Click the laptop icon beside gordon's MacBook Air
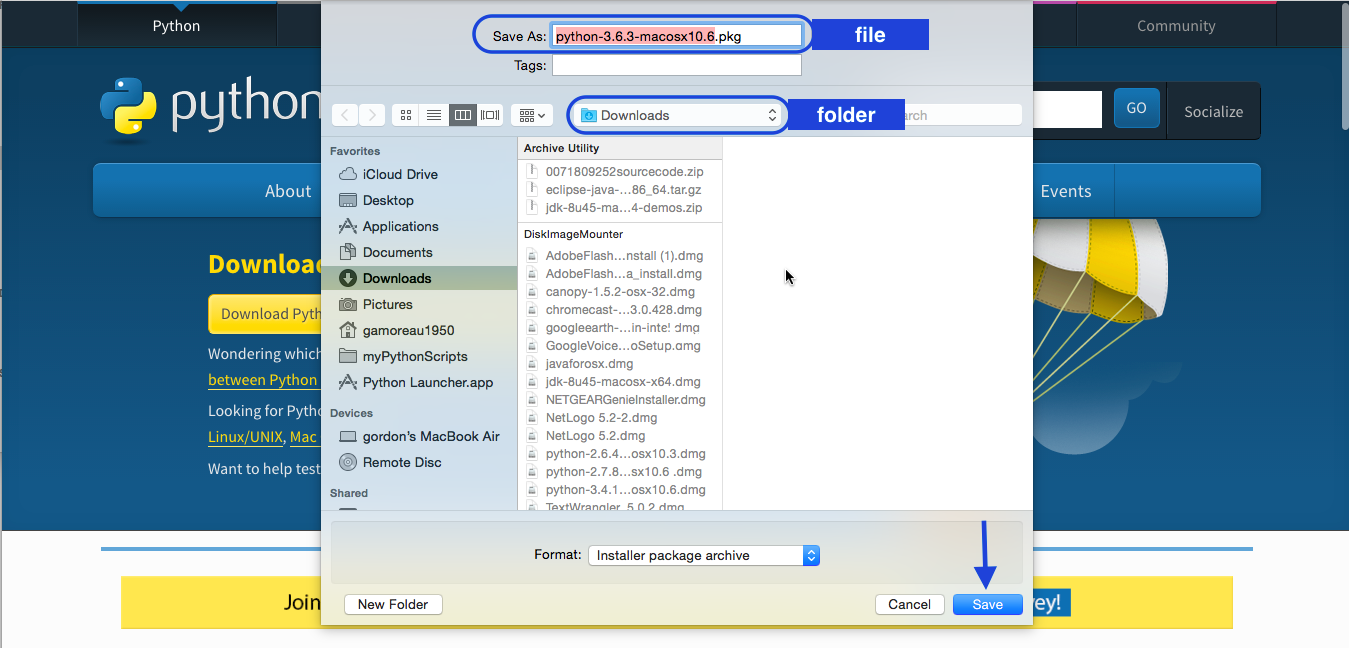1349x648 pixels. [348, 437]
